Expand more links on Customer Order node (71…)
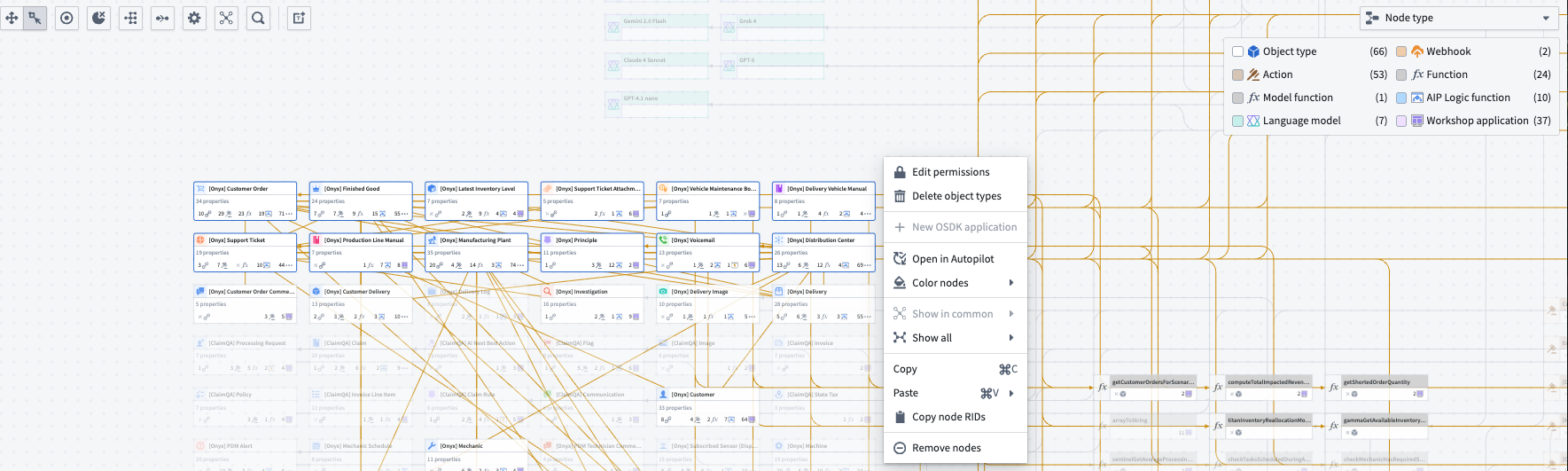The width and height of the screenshot is (1568, 471). pos(286,214)
